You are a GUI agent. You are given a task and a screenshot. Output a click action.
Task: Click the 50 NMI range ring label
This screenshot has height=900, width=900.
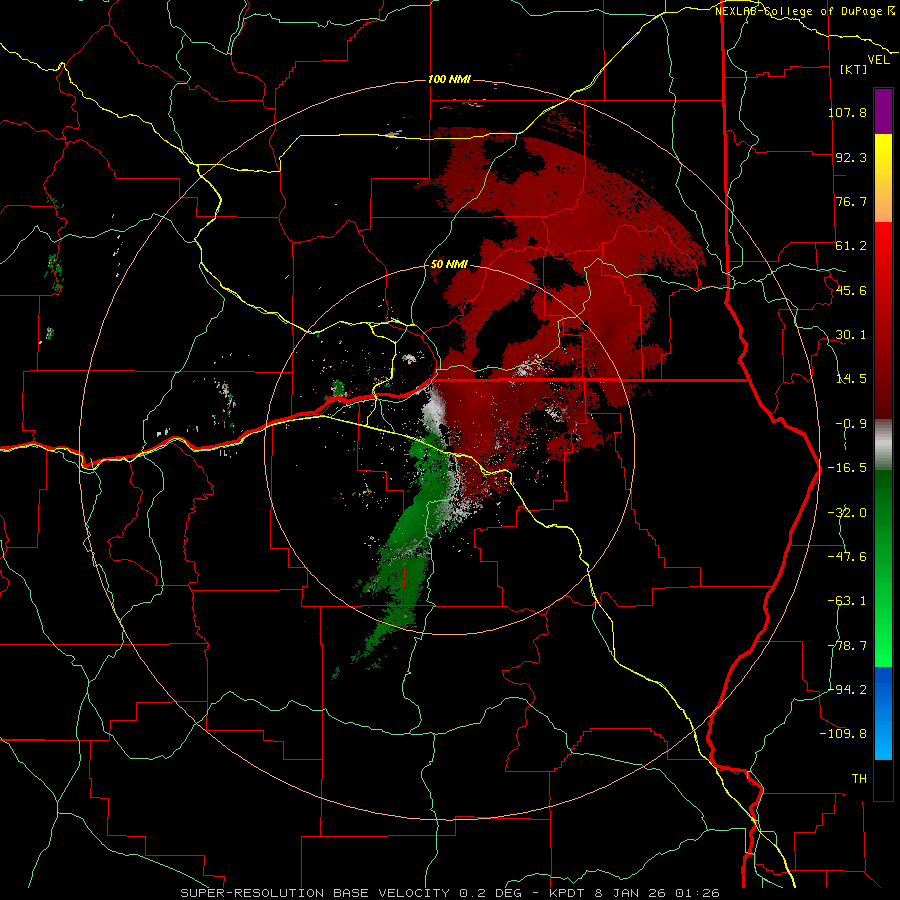point(449,265)
